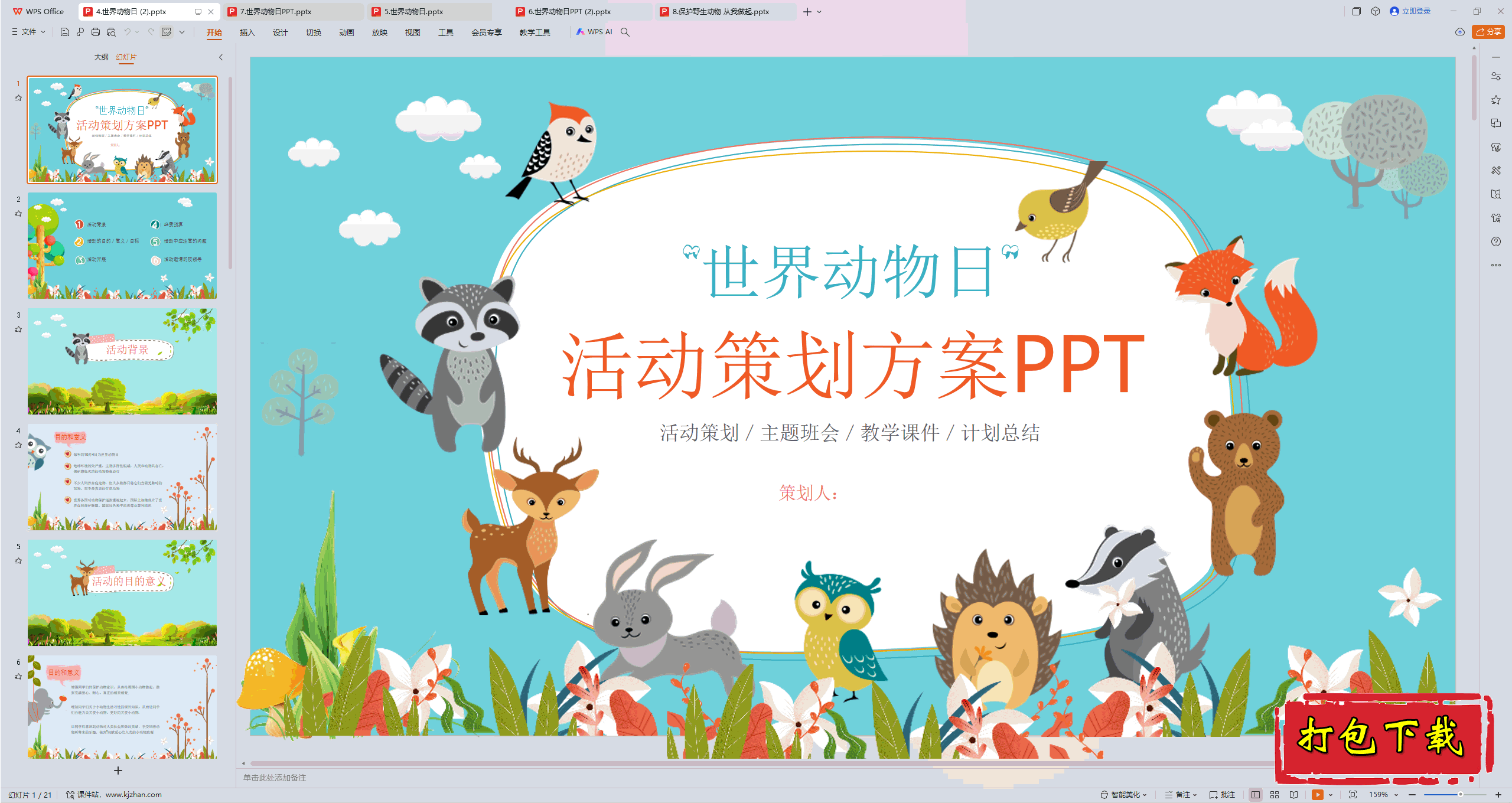This screenshot has height=803, width=1512.
Task: Click slide title 活动策划方案PPT text
Action: coord(853,364)
